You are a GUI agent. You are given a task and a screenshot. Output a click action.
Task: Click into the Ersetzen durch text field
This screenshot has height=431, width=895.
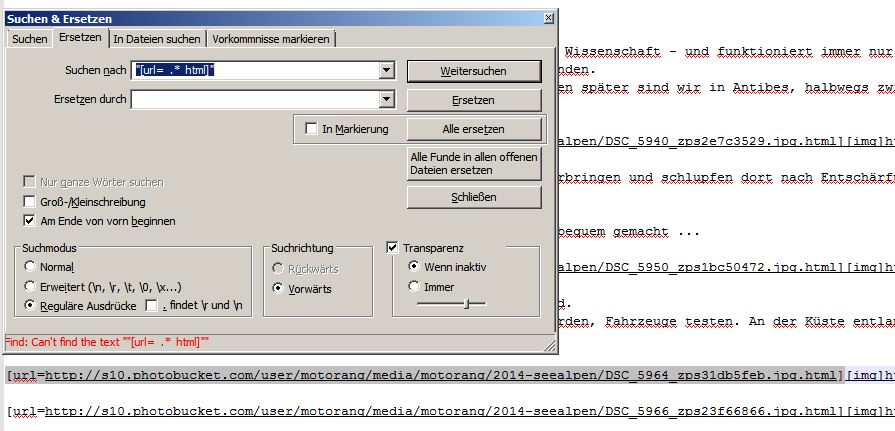[x=254, y=99]
